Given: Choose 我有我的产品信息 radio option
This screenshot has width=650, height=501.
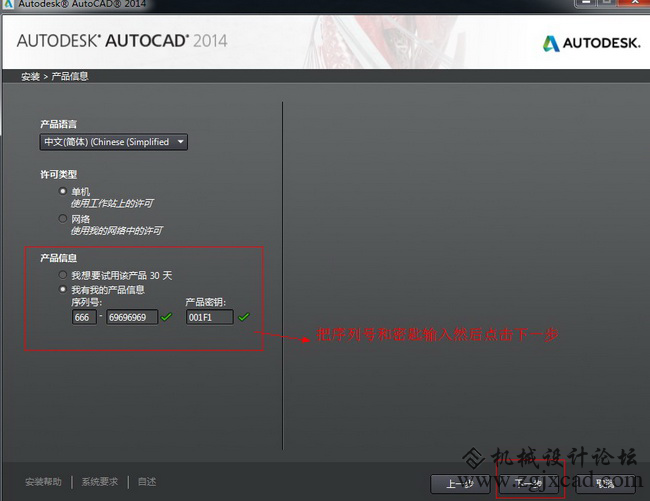Looking at the screenshot, I should click(63, 289).
